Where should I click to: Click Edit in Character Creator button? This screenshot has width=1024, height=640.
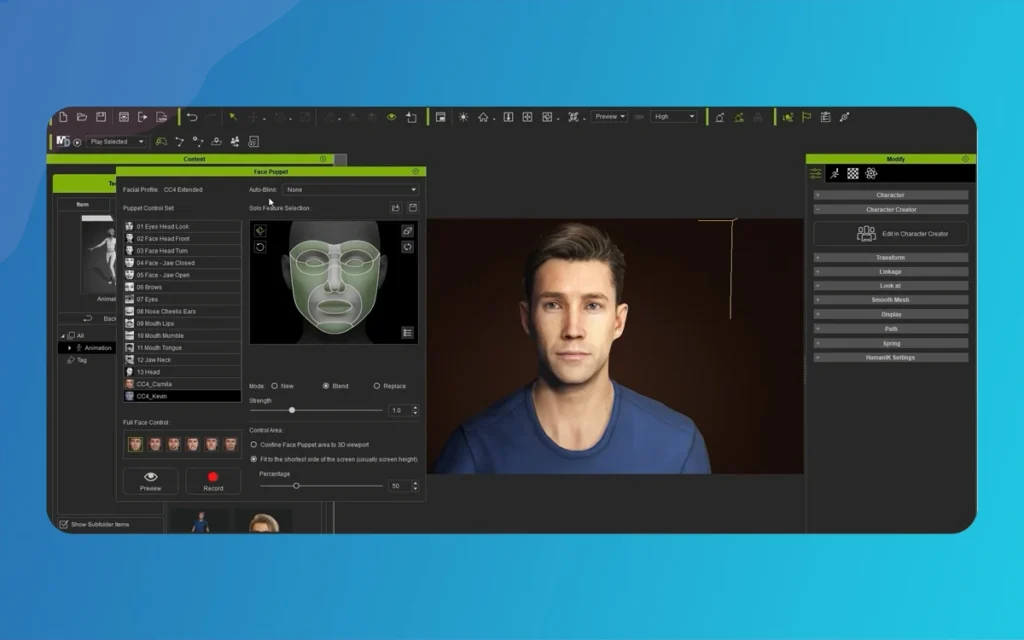point(890,232)
